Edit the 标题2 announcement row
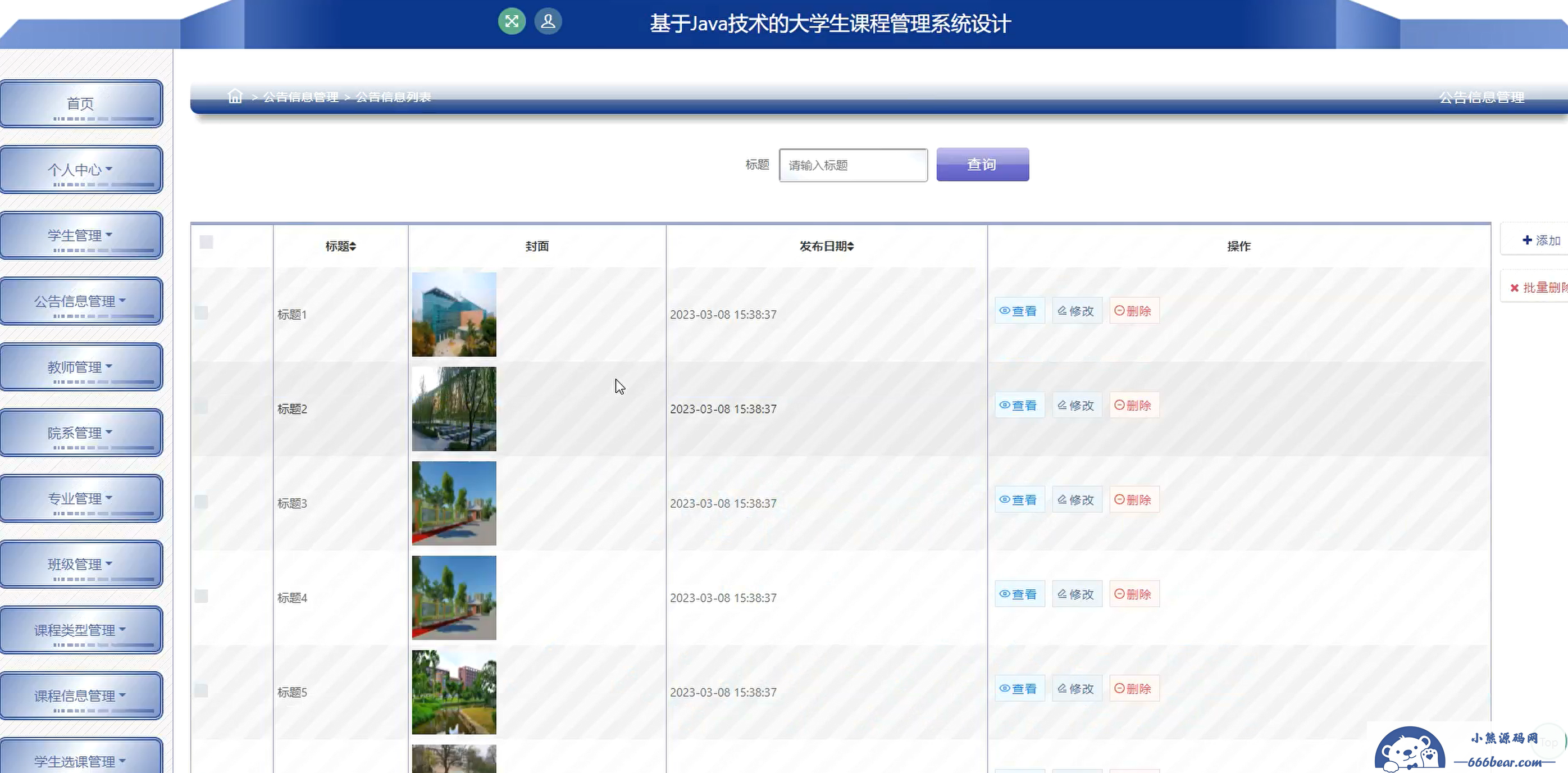The image size is (1568, 773). click(x=1077, y=406)
